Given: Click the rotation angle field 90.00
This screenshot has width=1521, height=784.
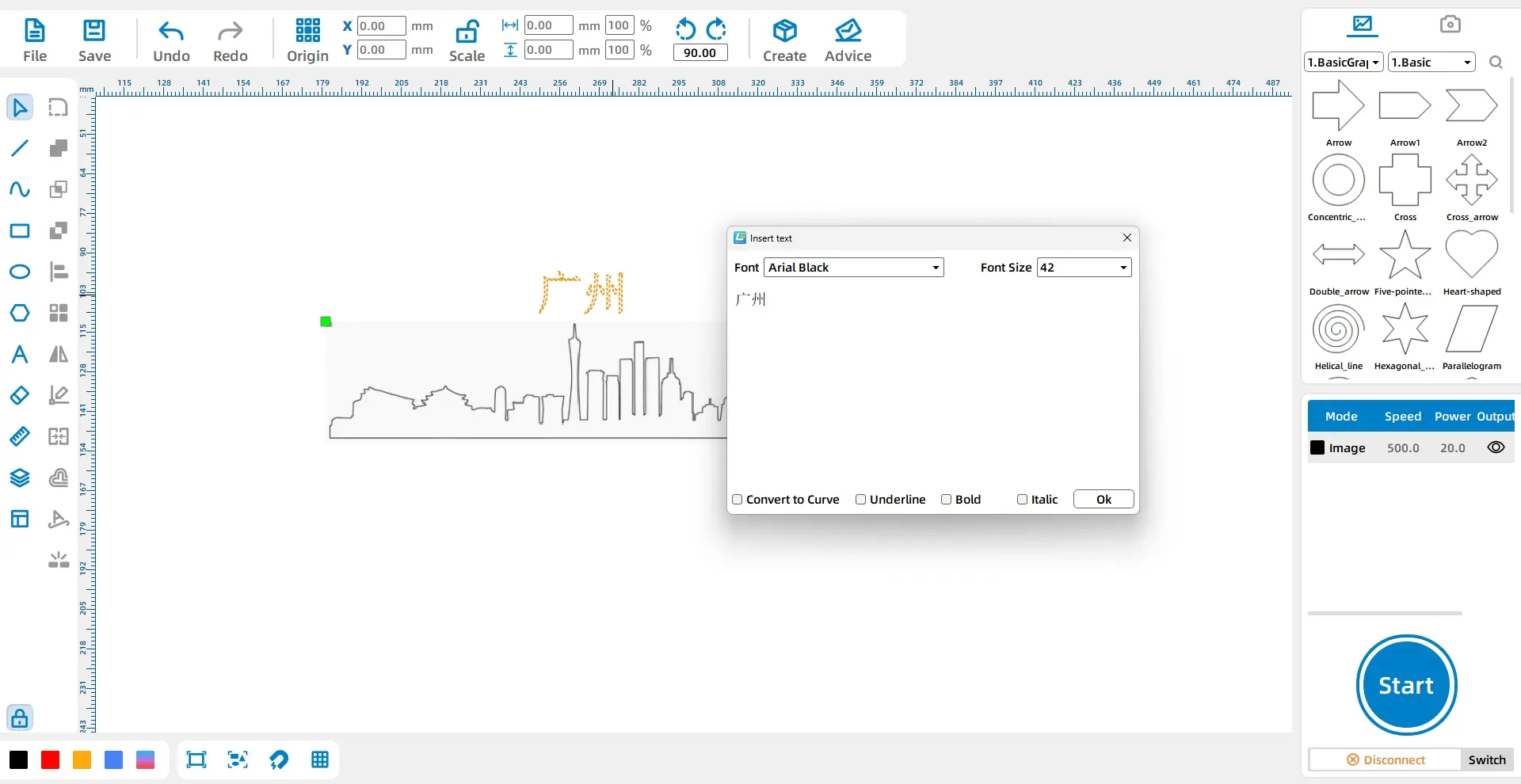Looking at the screenshot, I should [700, 53].
